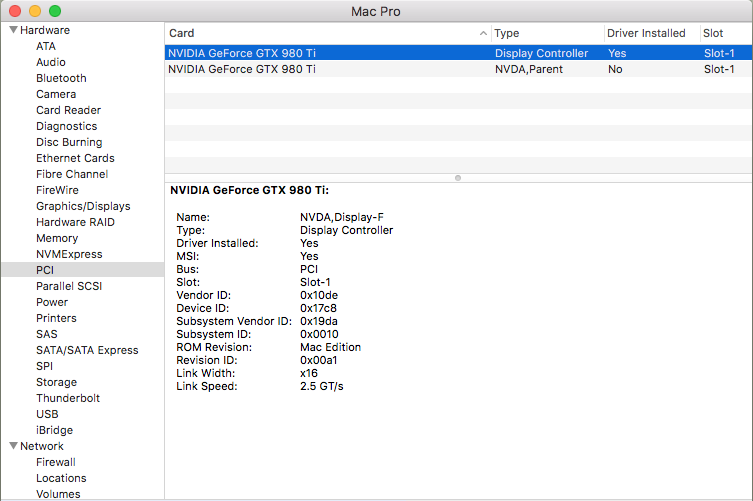Select Camera in the sidebar
Viewport: 753px width, 501px height.
[56, 94]
